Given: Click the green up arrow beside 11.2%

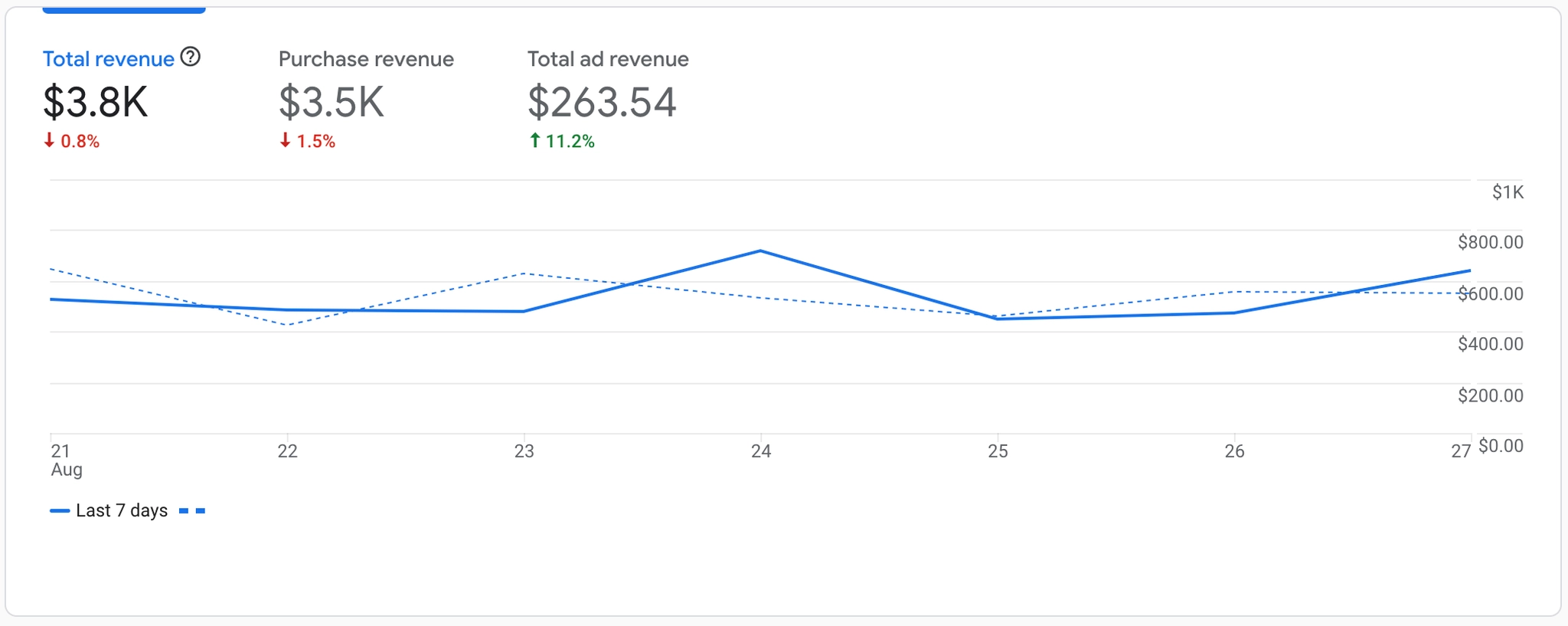Looking at the screenshot, I should coord(535,140).
